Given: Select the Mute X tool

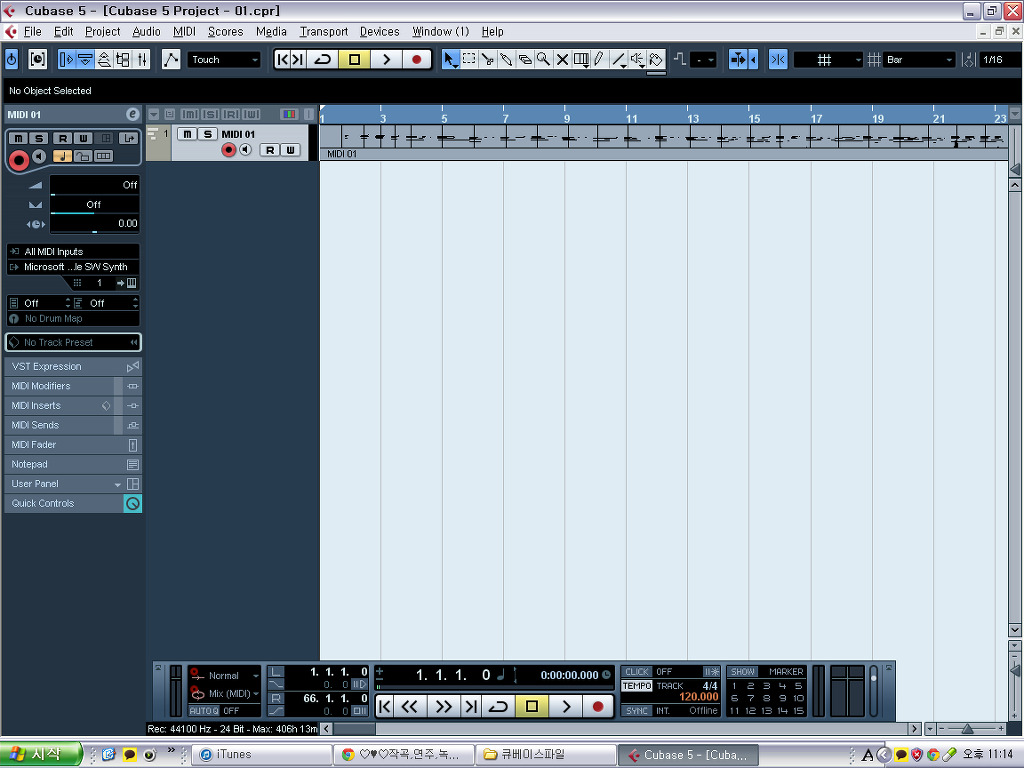Looking at the screenshot, I should click(562, 59).
